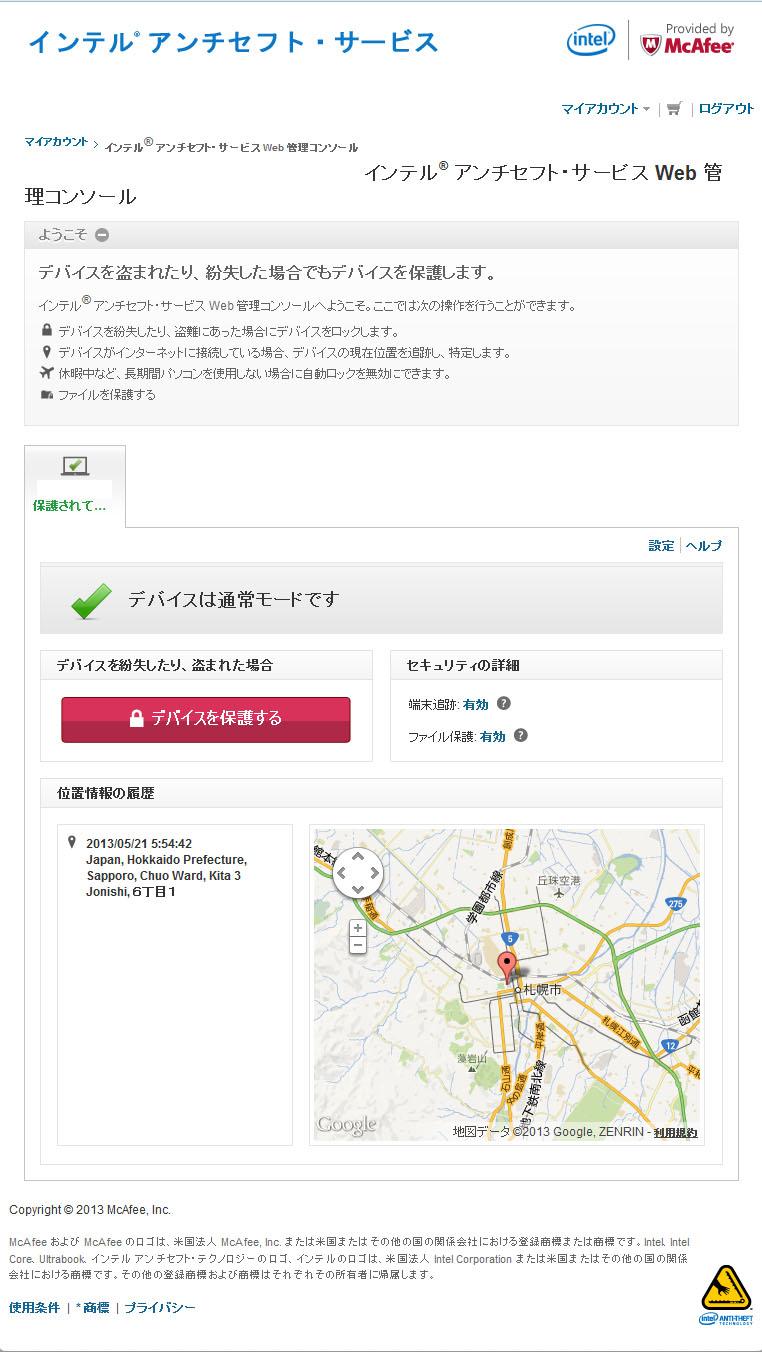Image resolution: width=762 pixels, height=1352 pixels.
Task: Open help icon next to ファイル保護
Action: (520, 735)
